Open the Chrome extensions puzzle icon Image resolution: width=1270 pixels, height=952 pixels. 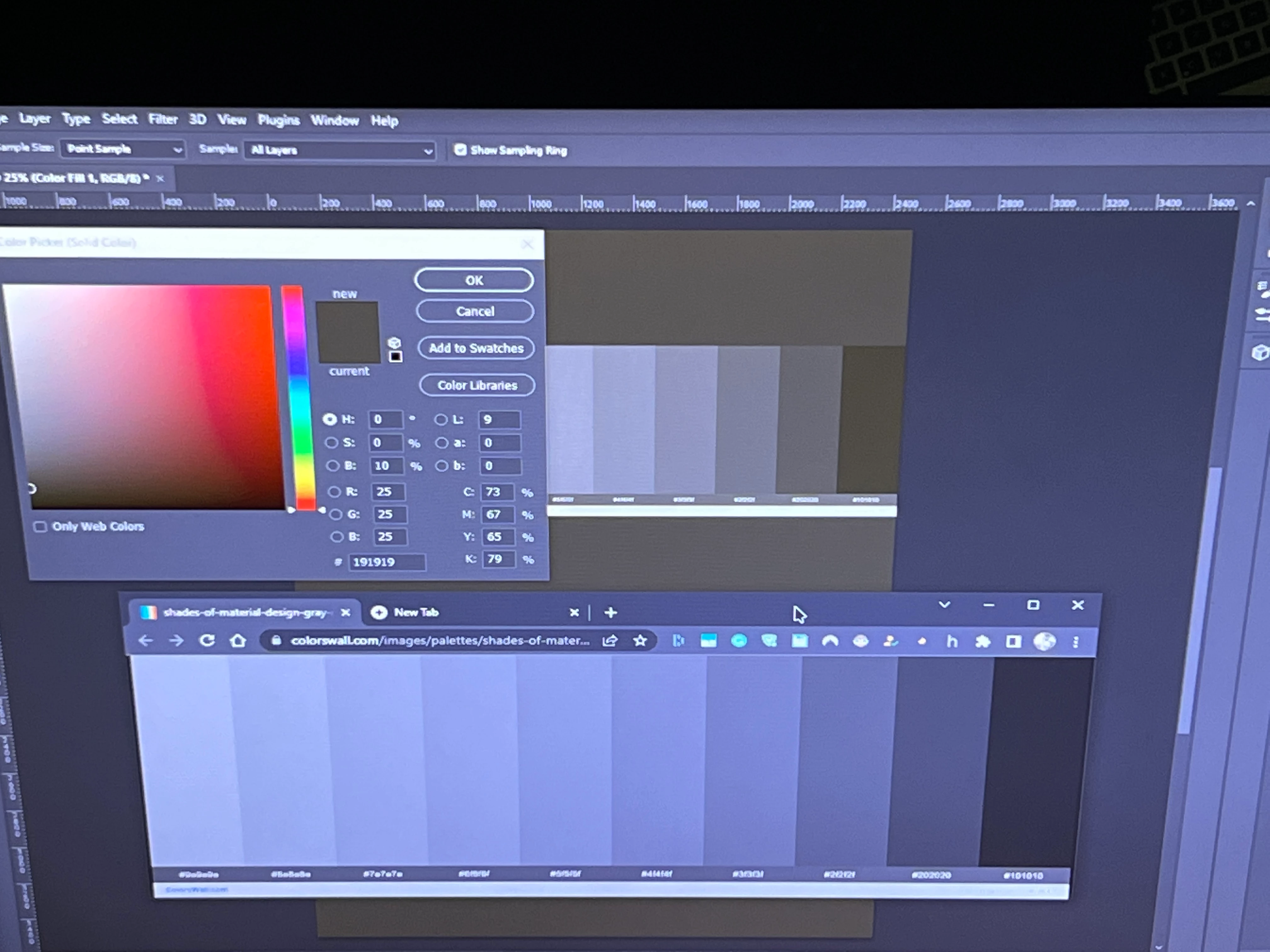click(x=982, y=641)
